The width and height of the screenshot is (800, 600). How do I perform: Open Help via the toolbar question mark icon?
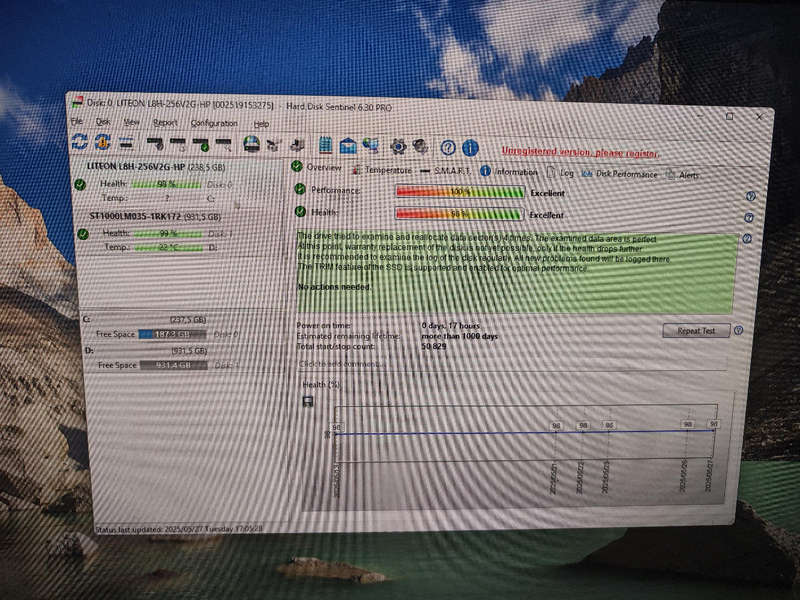coord(448,148)
